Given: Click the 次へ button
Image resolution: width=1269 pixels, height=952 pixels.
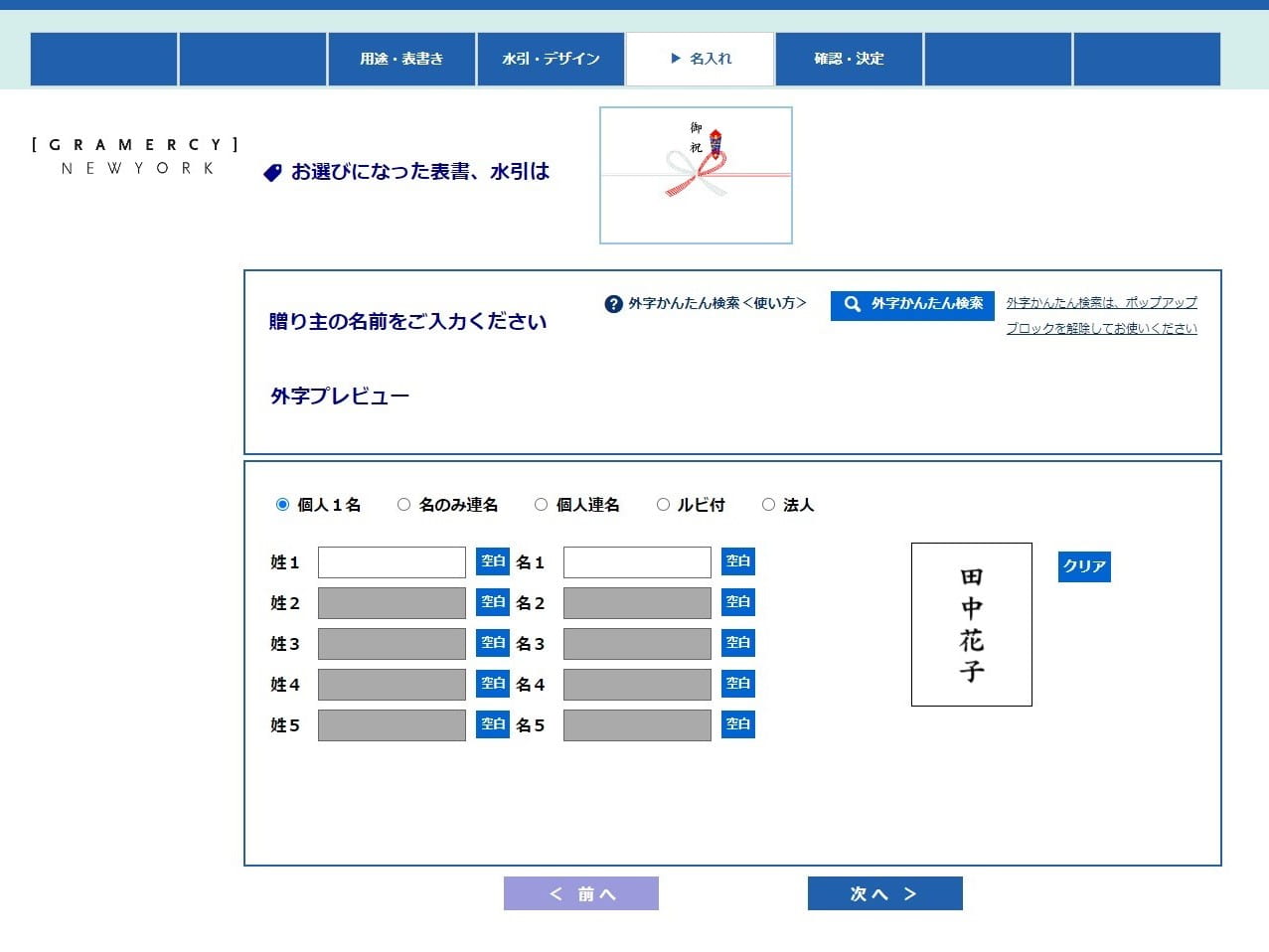Looking at the screenshot, I should coord(884,893).
